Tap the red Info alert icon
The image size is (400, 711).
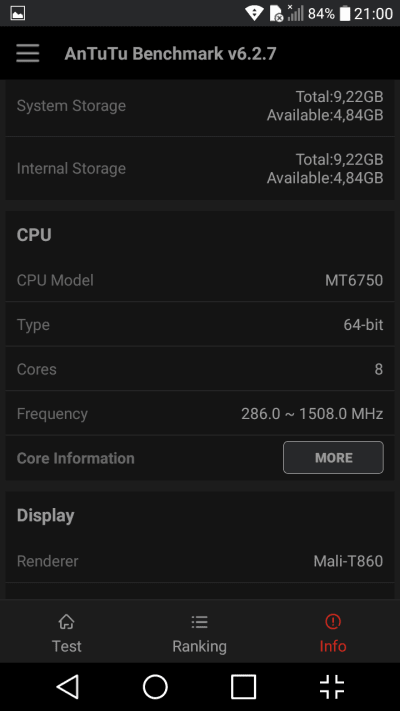click(333, 621)
